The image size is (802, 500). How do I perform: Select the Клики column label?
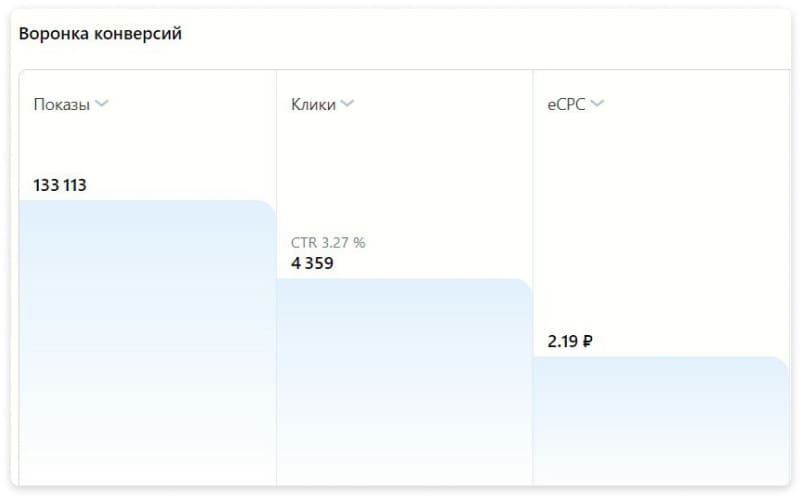click(x=313, y=104)
